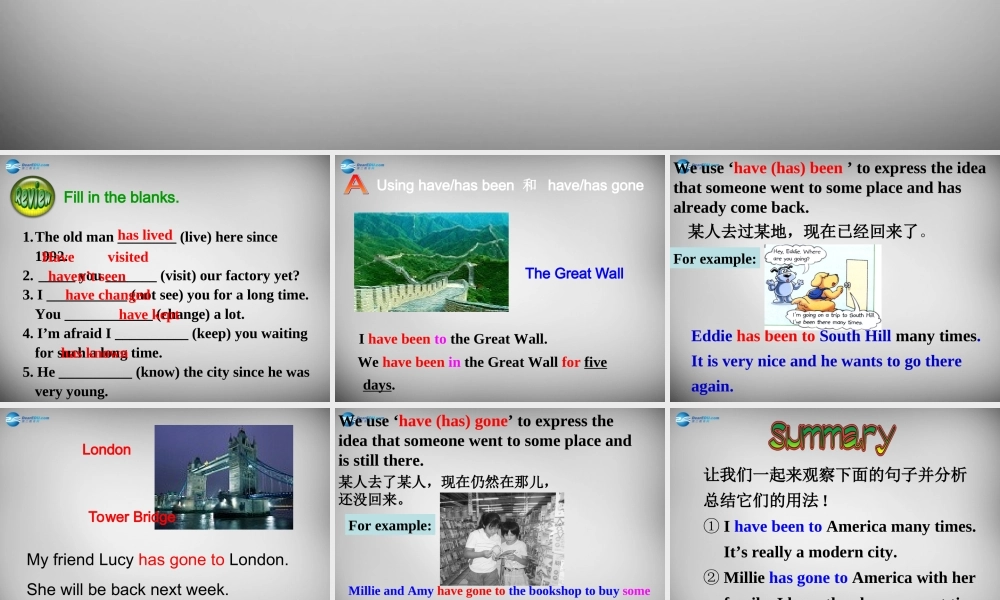1000x600 pixels.
Task: Click the red 'London' text label
Action: (106, 449)
